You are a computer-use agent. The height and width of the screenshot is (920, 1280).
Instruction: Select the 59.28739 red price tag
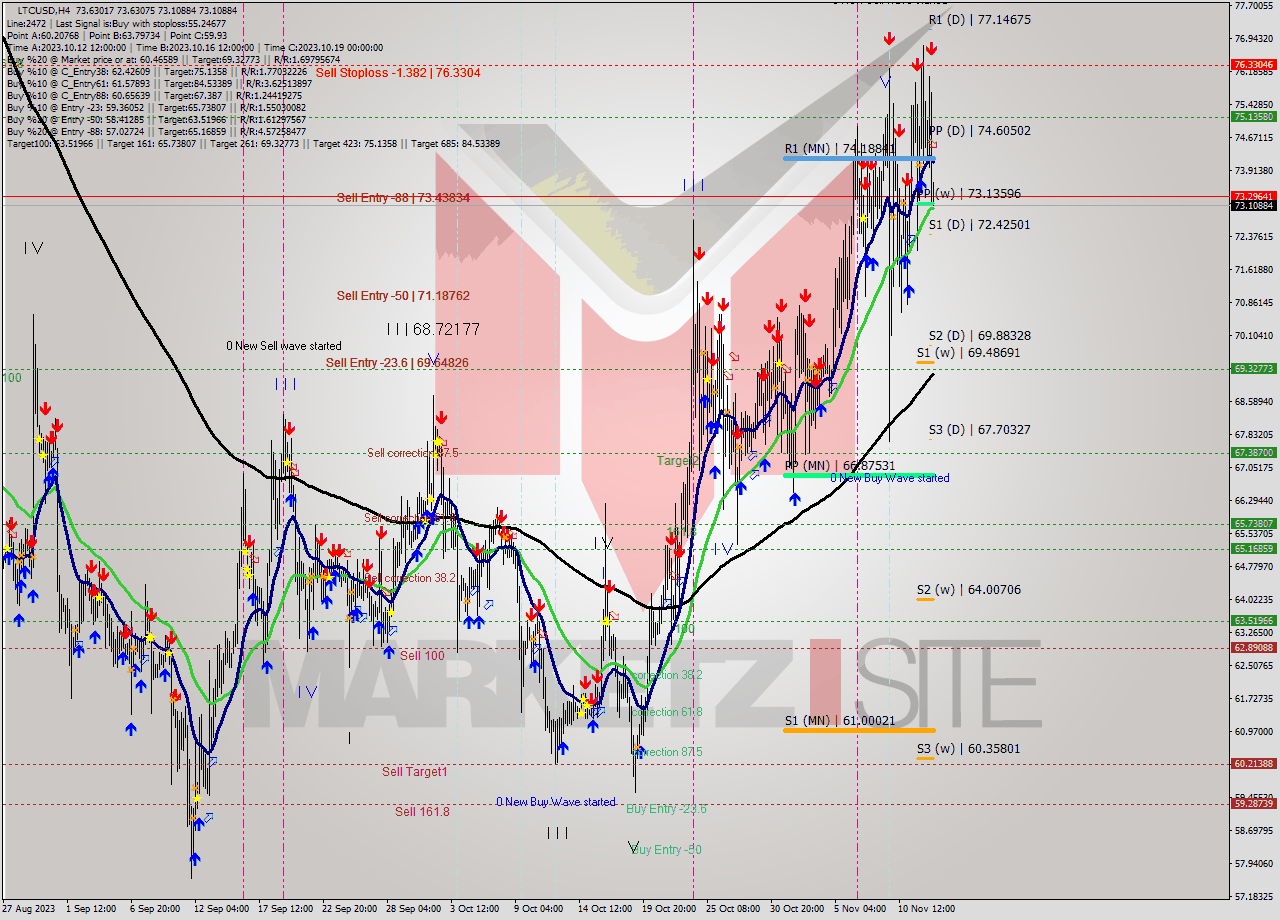click(1253, 803)
